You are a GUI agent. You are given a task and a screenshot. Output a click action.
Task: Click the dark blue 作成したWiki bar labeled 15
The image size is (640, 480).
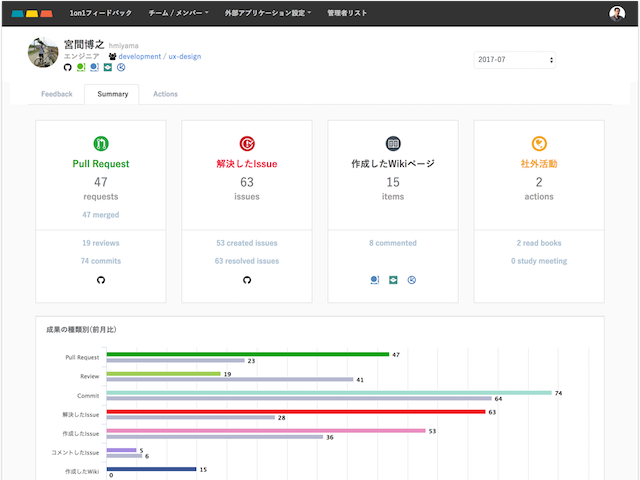[151, 469]
